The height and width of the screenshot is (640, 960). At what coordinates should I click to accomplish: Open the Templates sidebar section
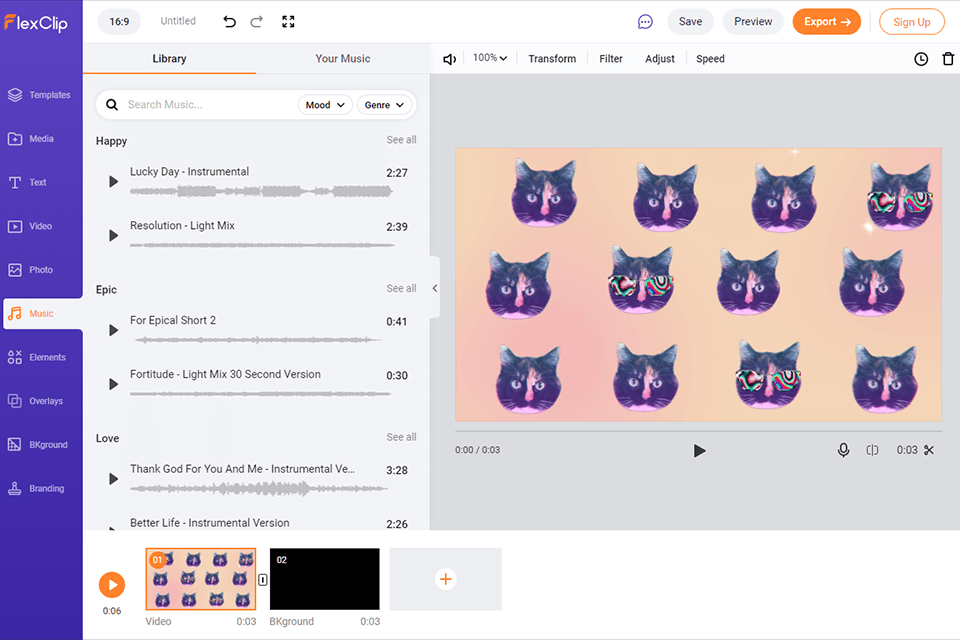point(40,95)
